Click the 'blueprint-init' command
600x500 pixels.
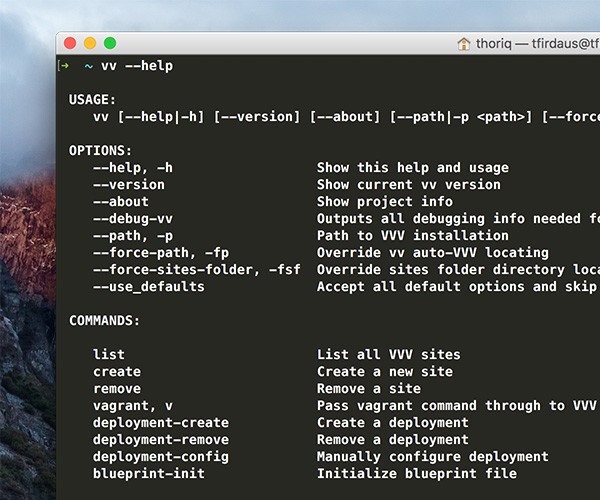point(149,474)
